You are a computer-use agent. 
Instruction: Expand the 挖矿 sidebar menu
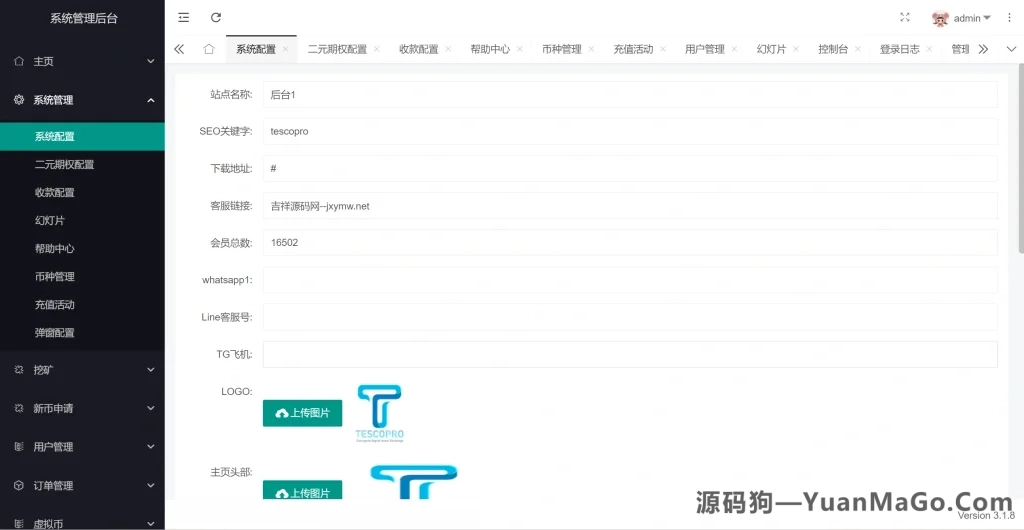click(82, 369)
